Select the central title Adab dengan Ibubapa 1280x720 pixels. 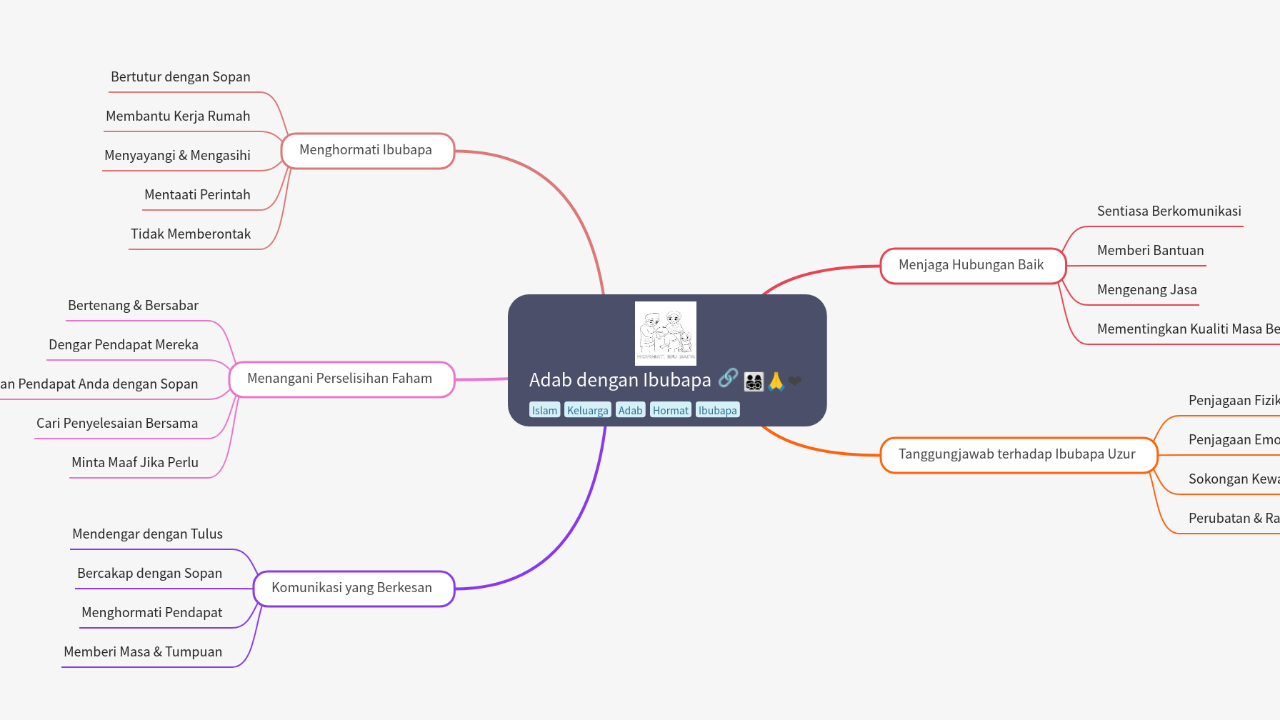click(x=620, y=380)
